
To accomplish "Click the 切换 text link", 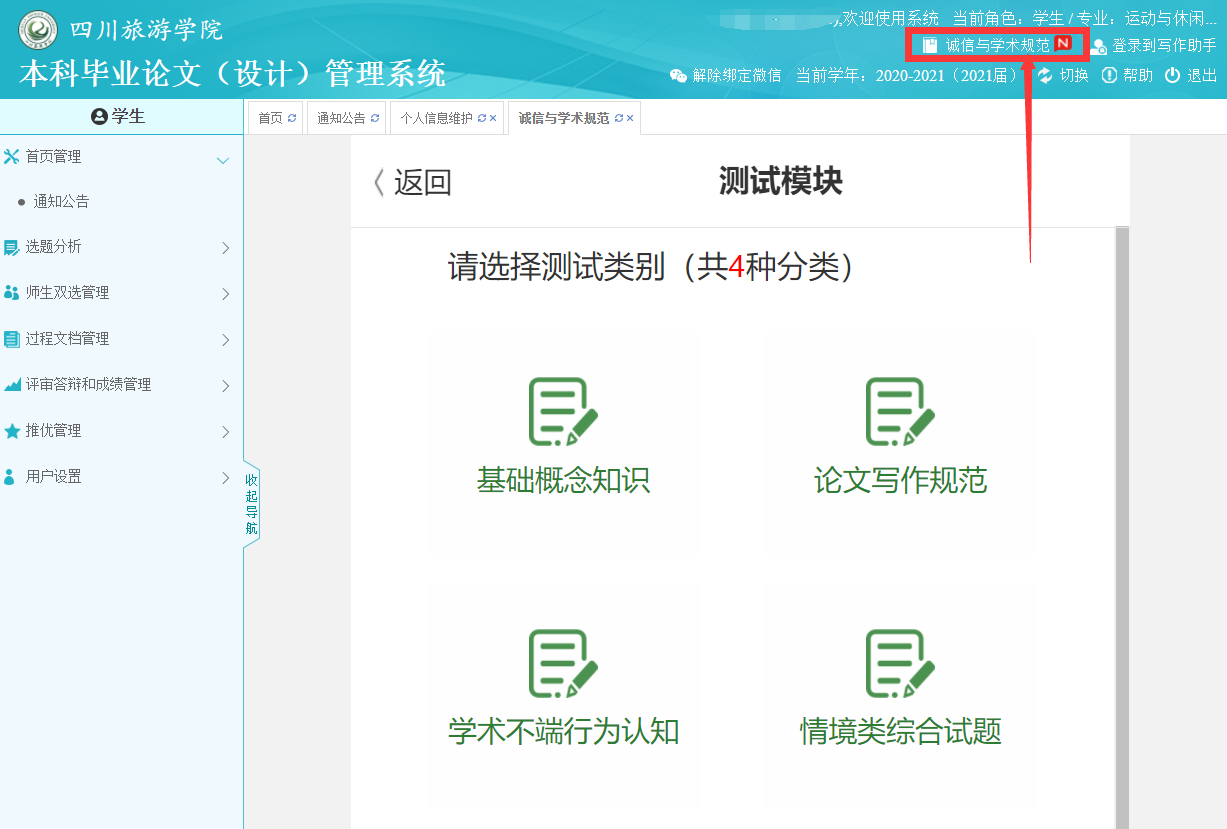I will tap(1074, 75).
